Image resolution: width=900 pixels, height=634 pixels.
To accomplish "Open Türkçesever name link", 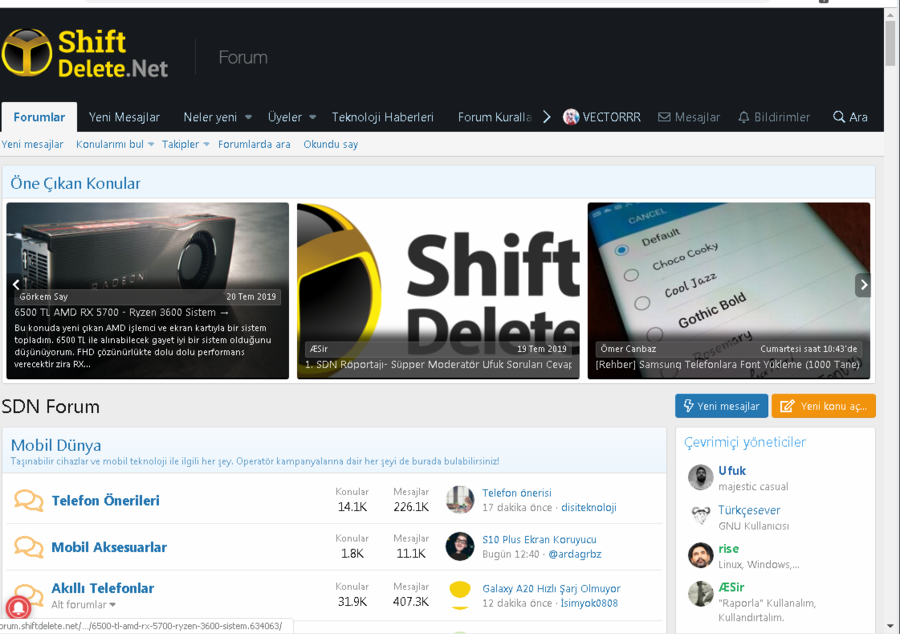I will tap(749, 510).
